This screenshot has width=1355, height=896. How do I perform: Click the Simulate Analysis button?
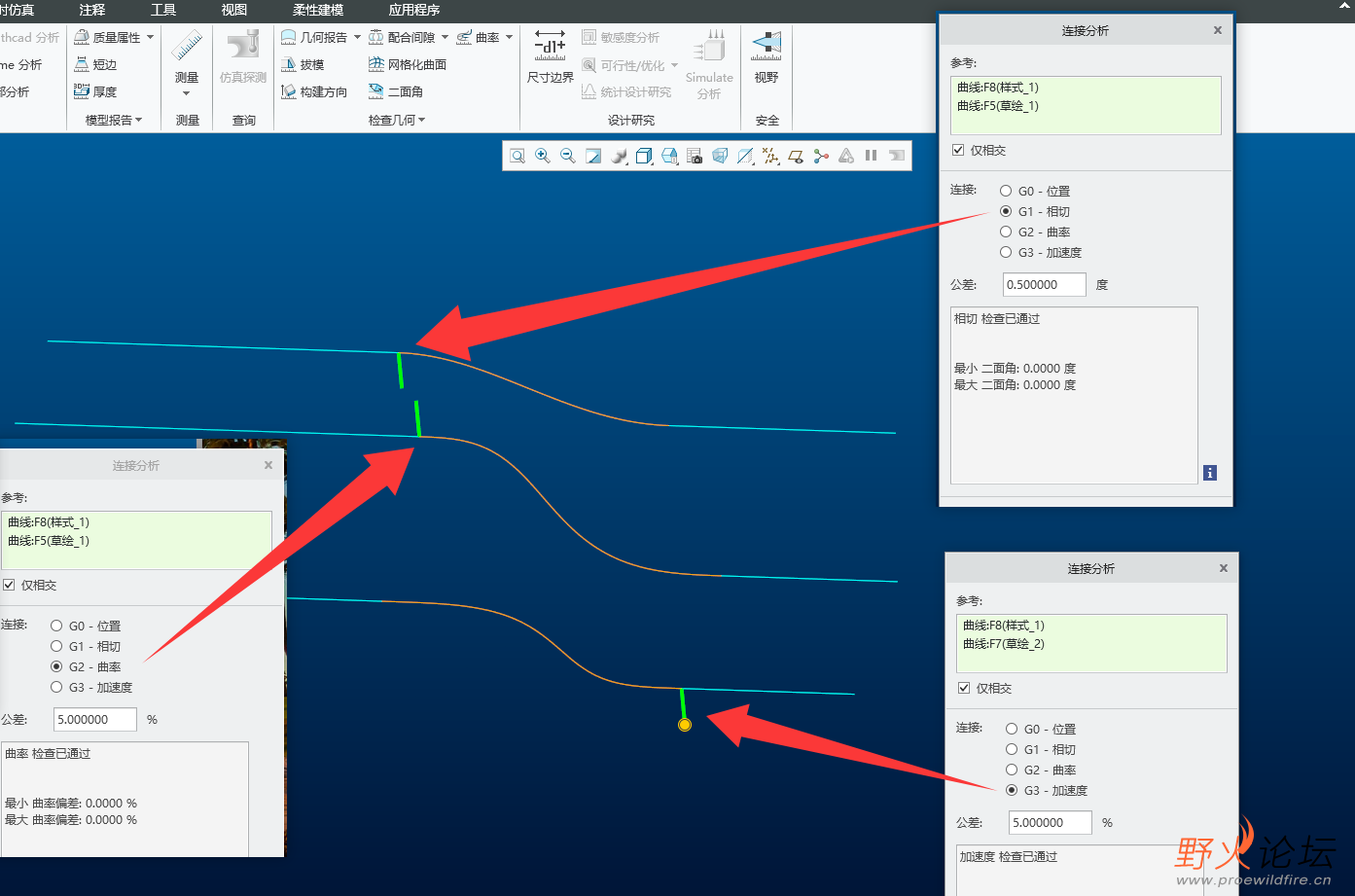710,64
